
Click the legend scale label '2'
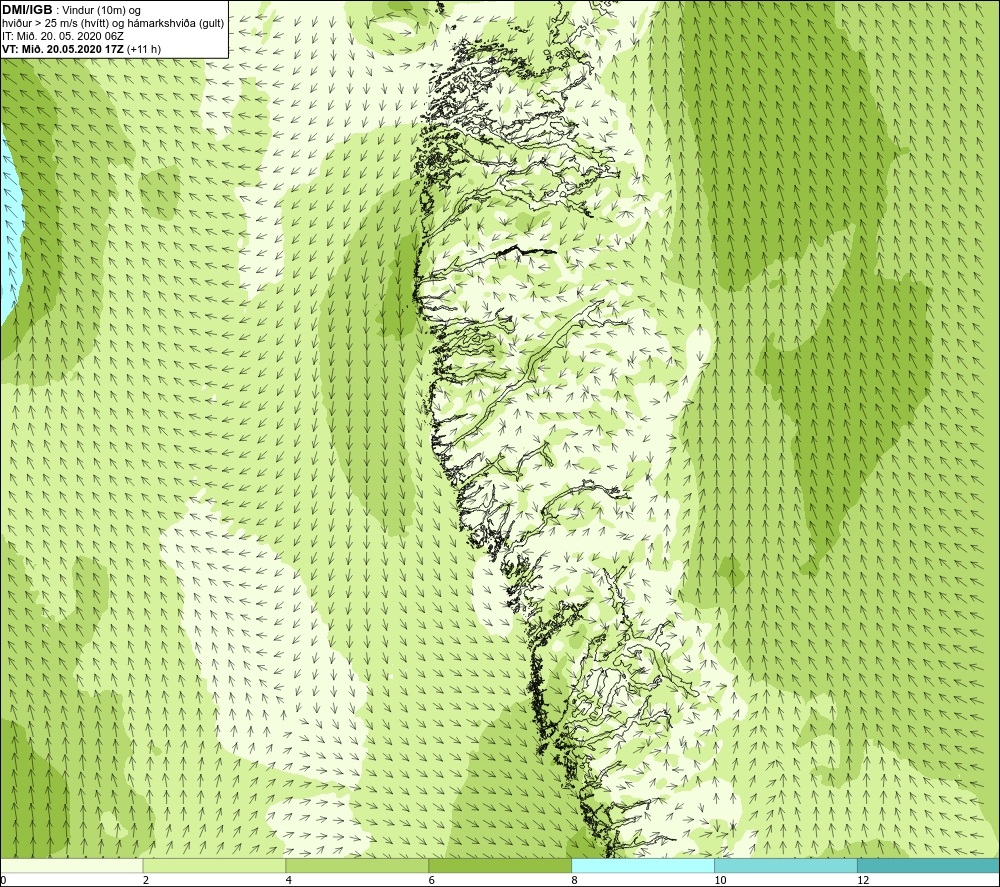tap(145, 881)
